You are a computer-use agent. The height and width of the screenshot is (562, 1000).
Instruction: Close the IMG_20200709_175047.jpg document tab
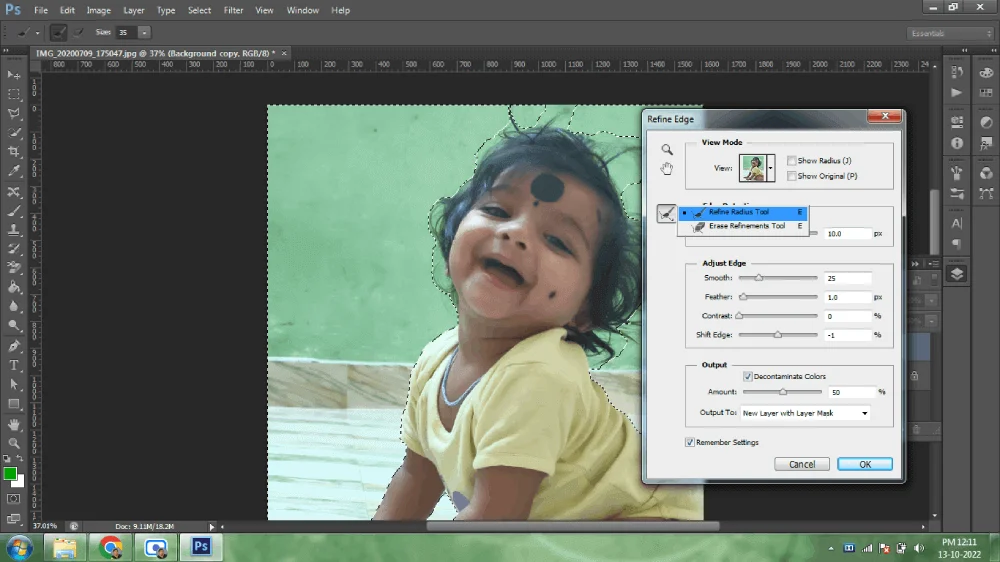tap(284, 53)
